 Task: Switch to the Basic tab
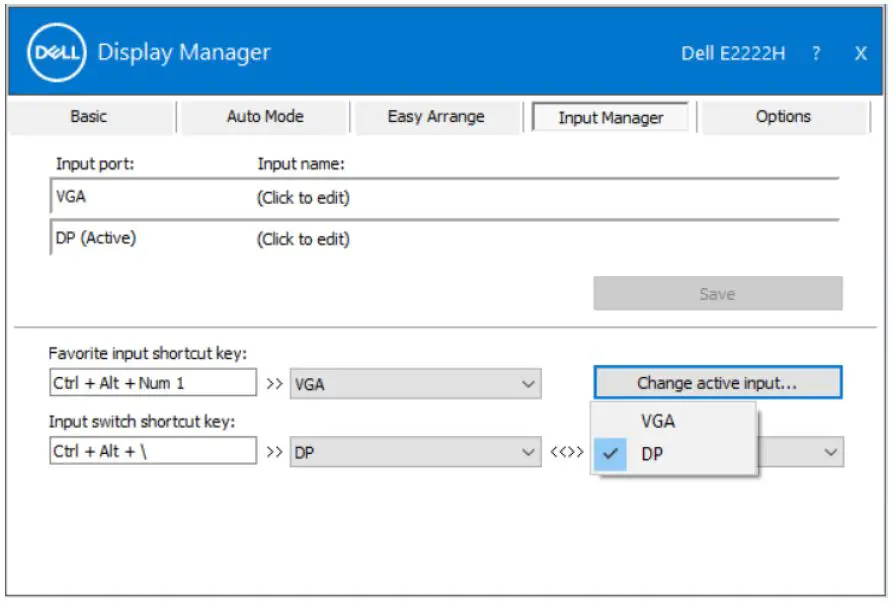[x=90, y=116]
